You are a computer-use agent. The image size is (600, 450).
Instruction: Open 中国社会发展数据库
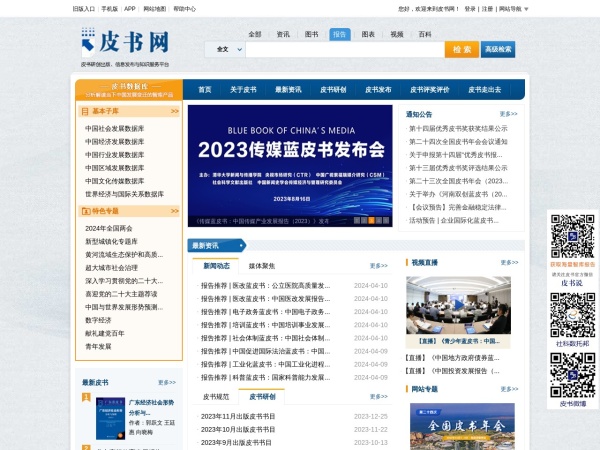pos(115,129)
